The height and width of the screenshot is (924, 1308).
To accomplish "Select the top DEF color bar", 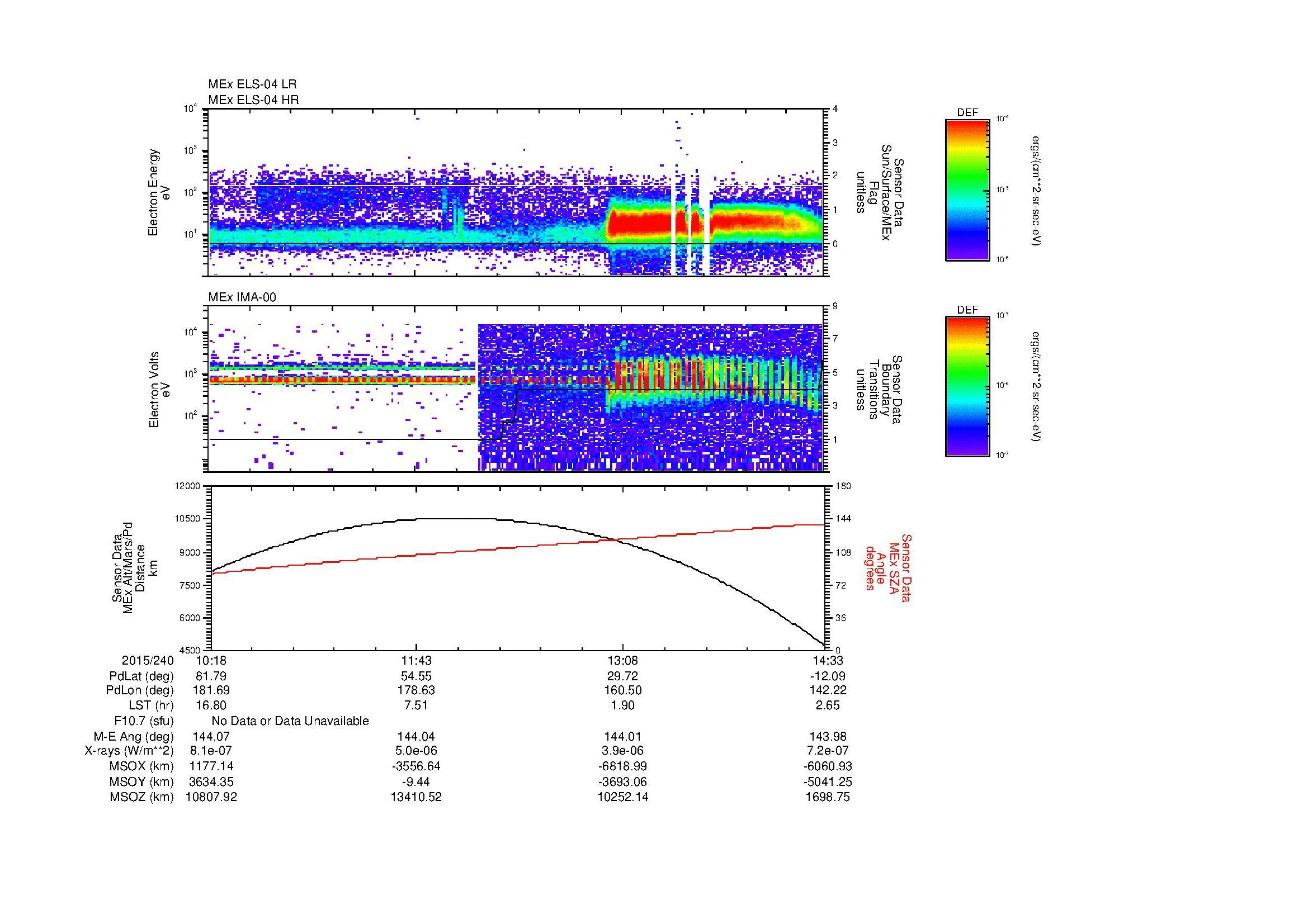I will [967, 189].
